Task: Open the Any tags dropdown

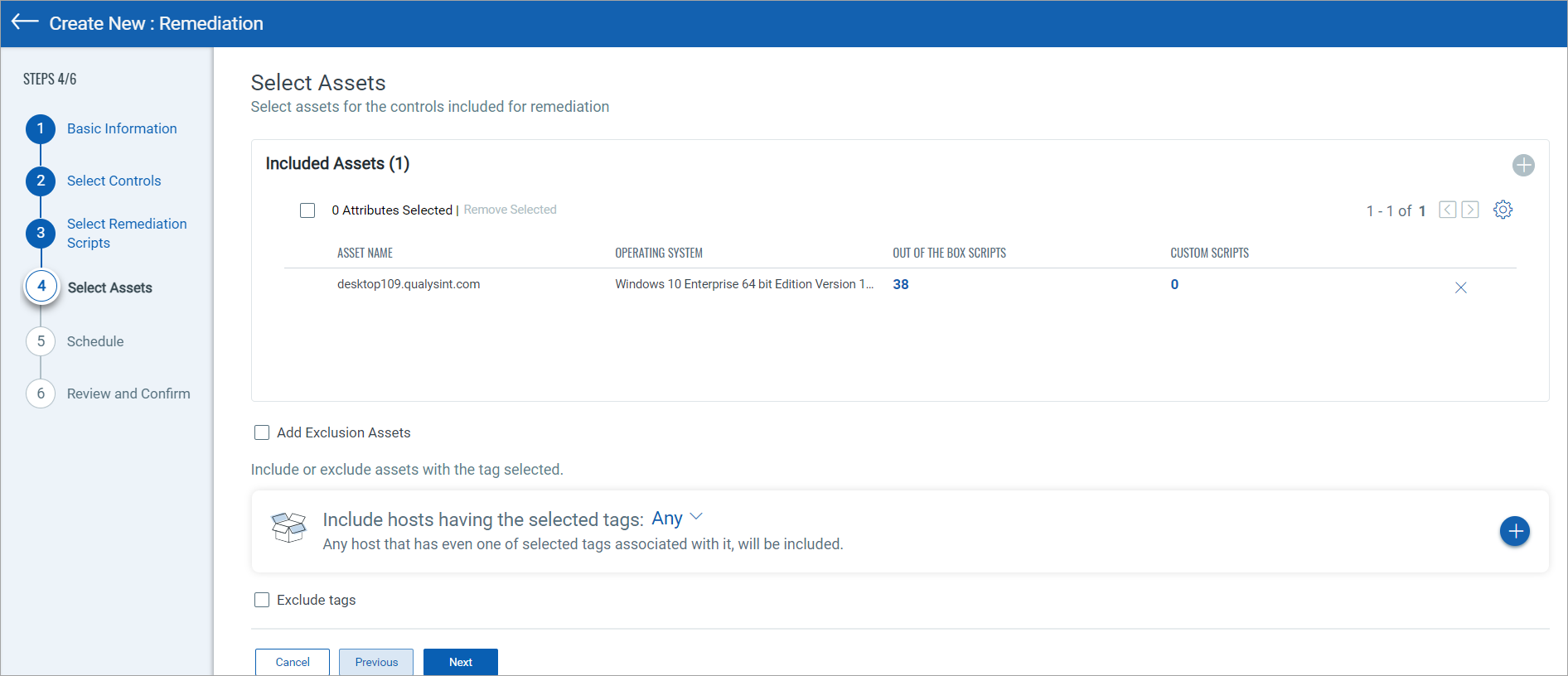Action: coord(667,519)
